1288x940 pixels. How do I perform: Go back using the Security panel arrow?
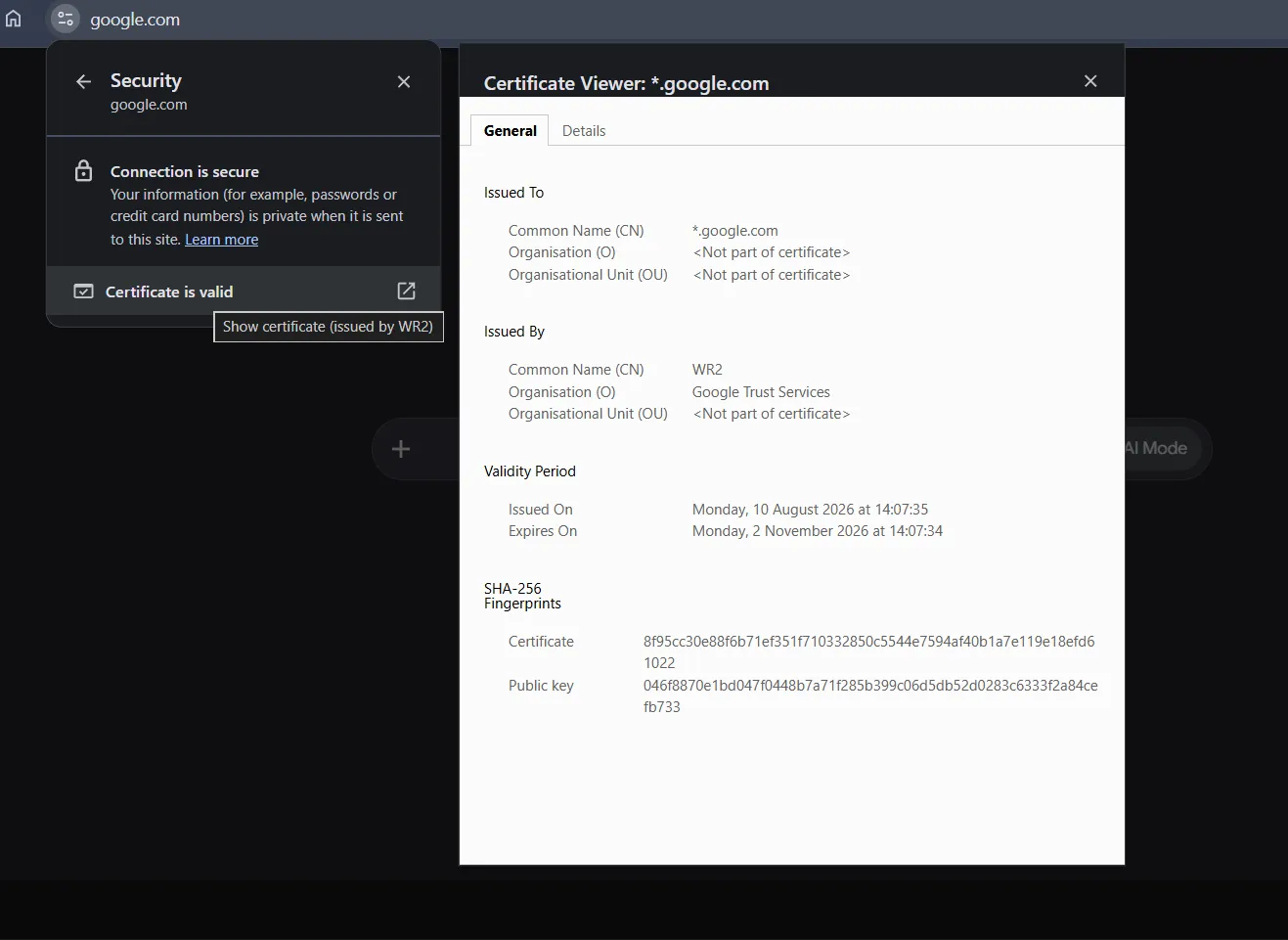click(84, 82)
